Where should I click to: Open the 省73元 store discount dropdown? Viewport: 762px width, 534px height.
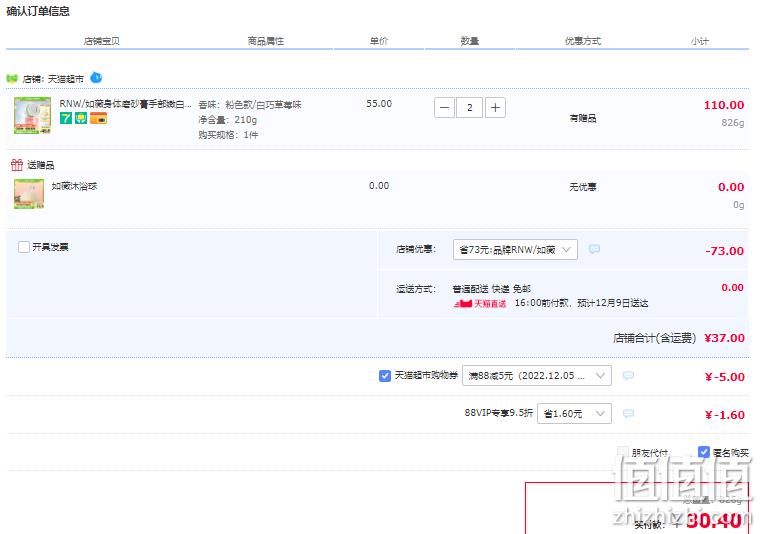pos(515,249)
